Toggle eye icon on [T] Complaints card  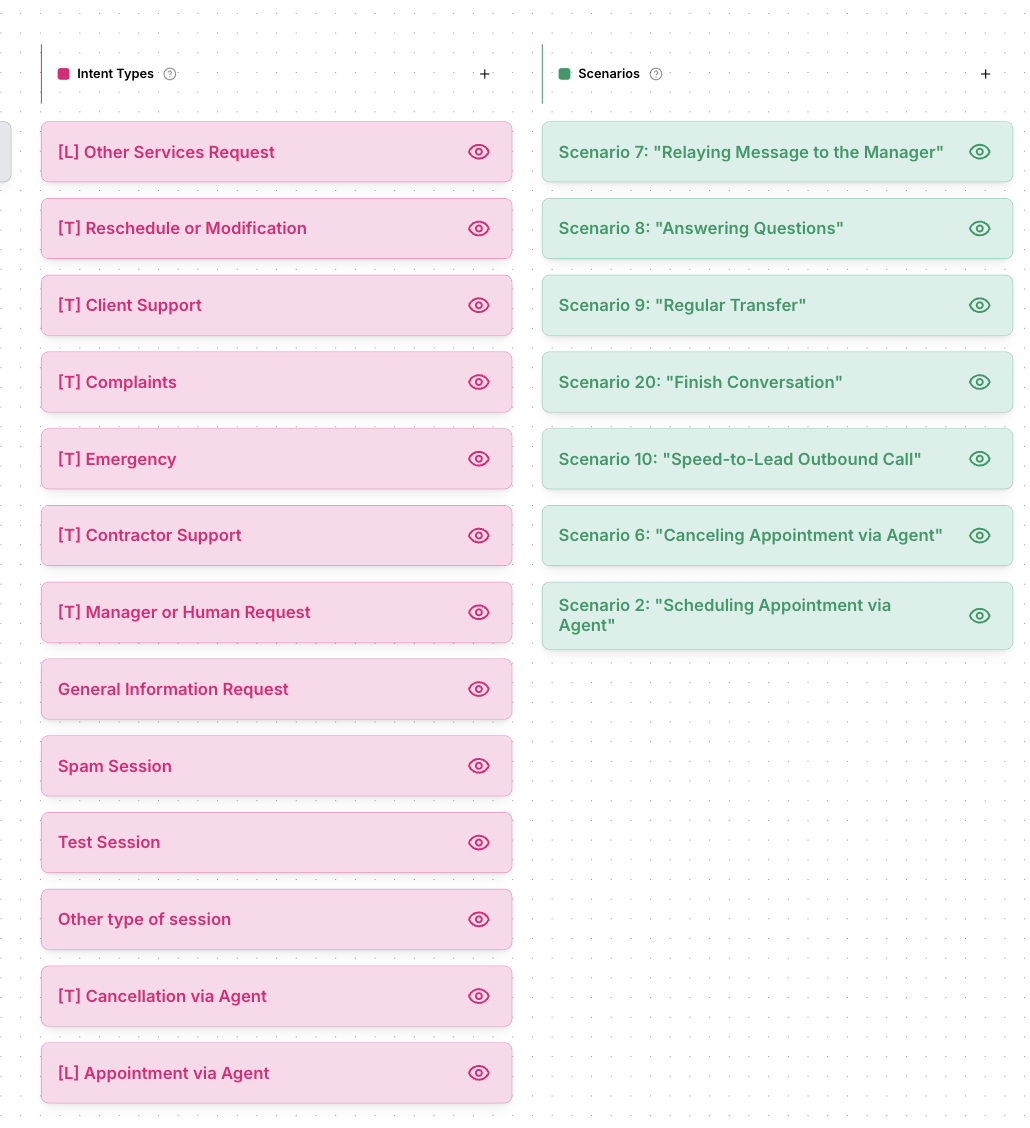[479, 382]
